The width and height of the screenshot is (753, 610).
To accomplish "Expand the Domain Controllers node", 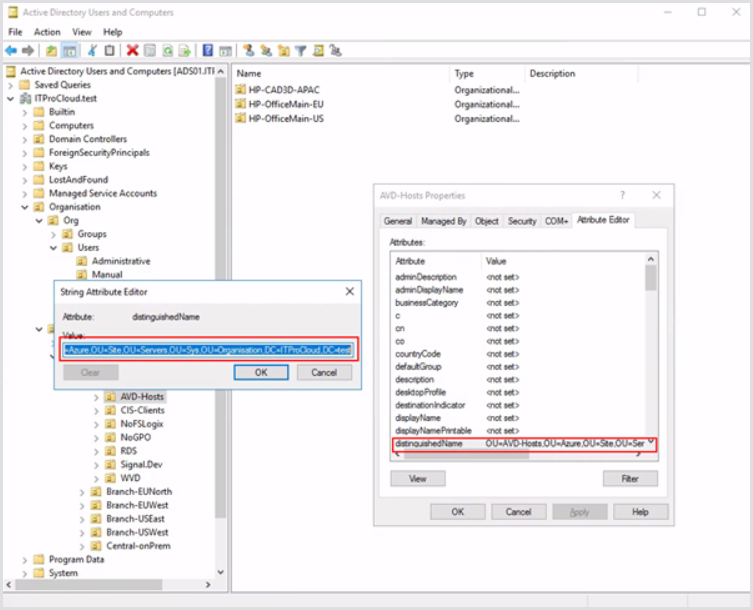I will tap(26, 139).
